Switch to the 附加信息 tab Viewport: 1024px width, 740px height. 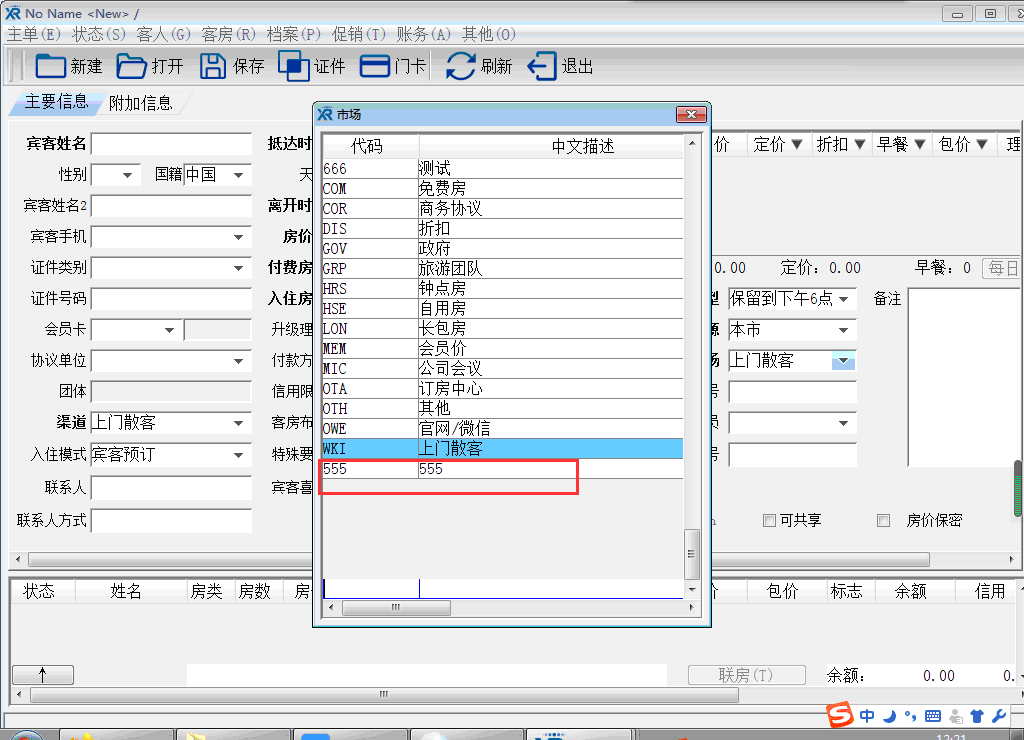click(140, 103)
